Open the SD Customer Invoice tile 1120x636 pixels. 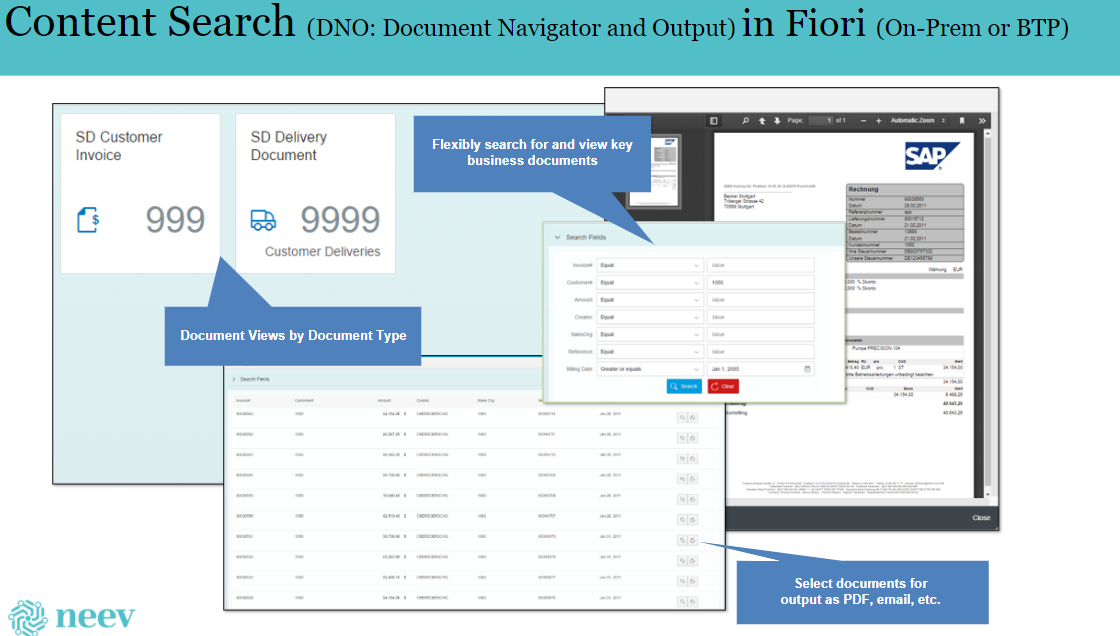coord(140,193)
